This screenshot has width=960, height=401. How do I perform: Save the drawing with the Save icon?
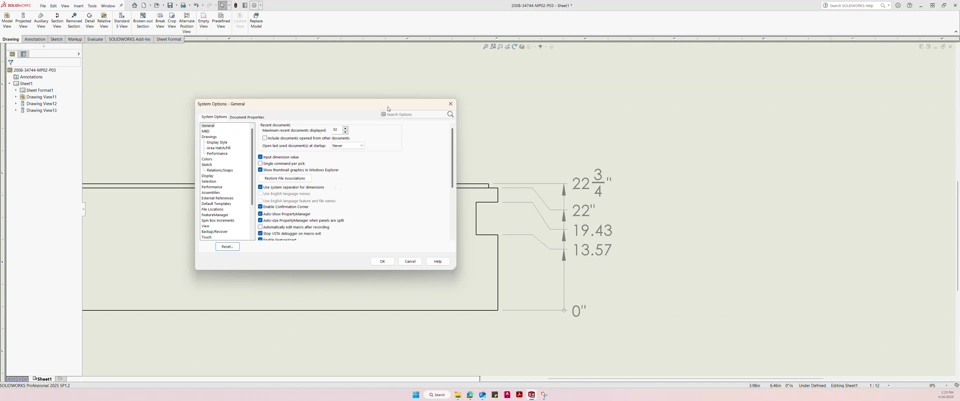(170, 5)
